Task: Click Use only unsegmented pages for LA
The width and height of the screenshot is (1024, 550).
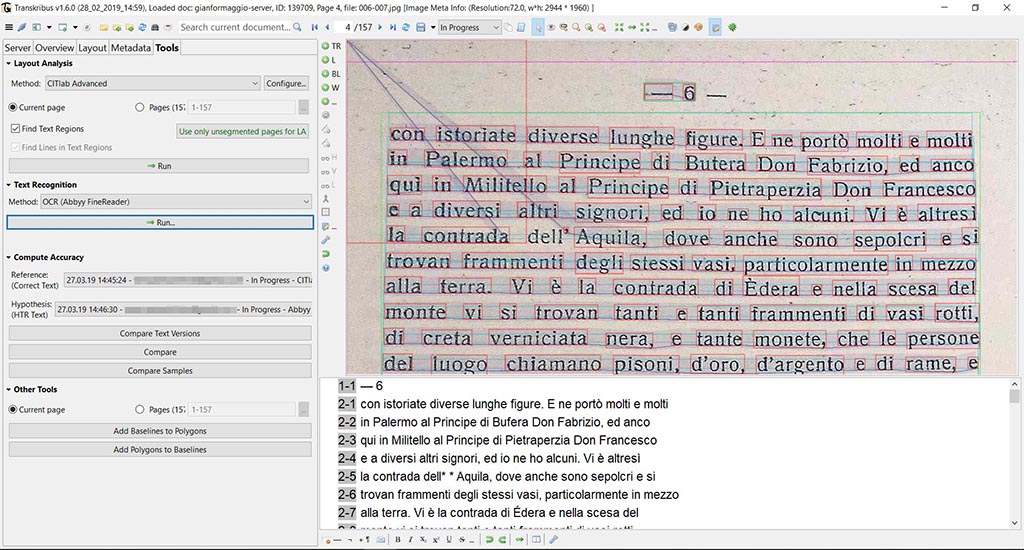Action: [242, 131]
